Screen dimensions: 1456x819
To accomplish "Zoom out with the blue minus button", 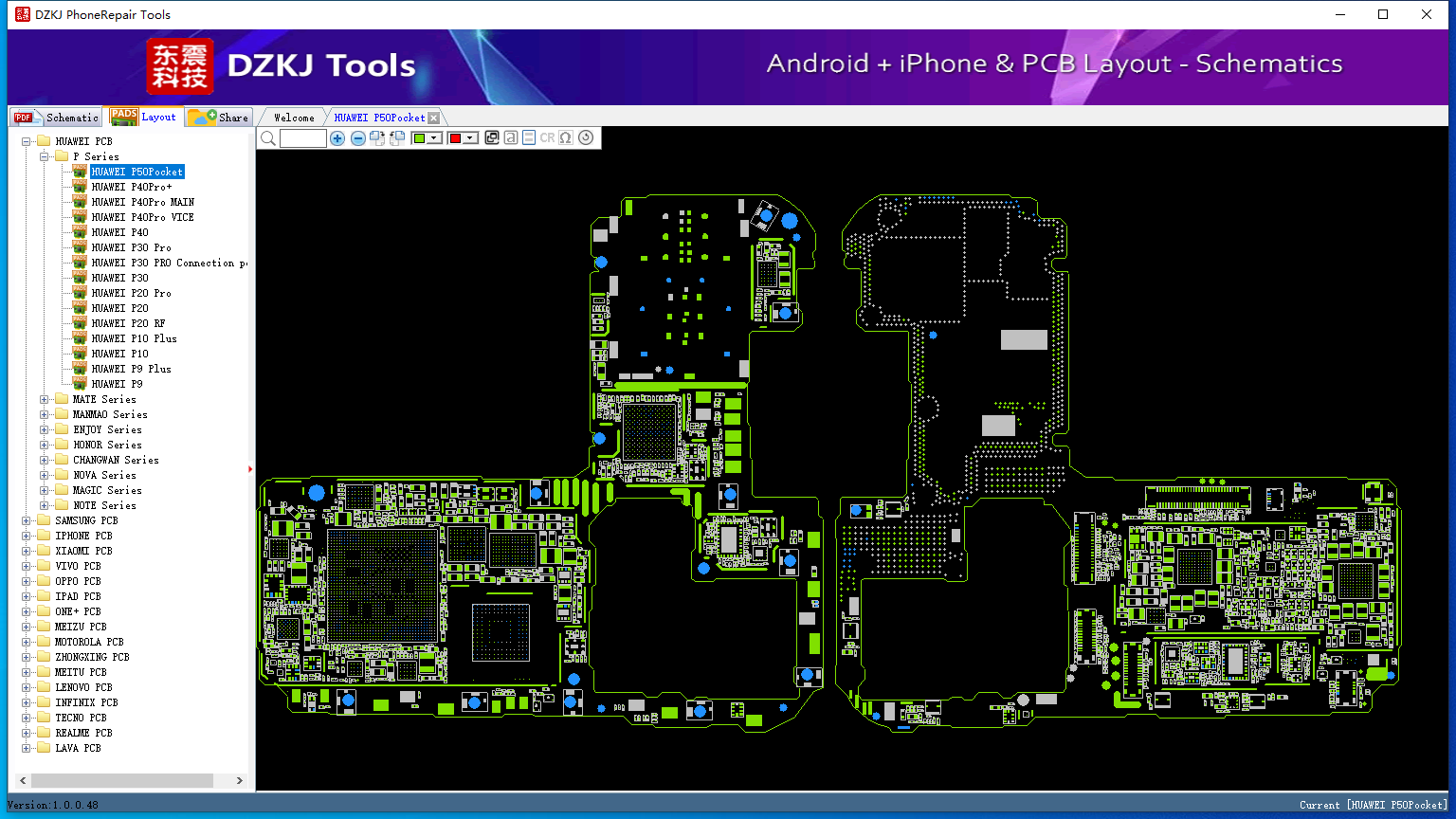I will tap(358, 138).
